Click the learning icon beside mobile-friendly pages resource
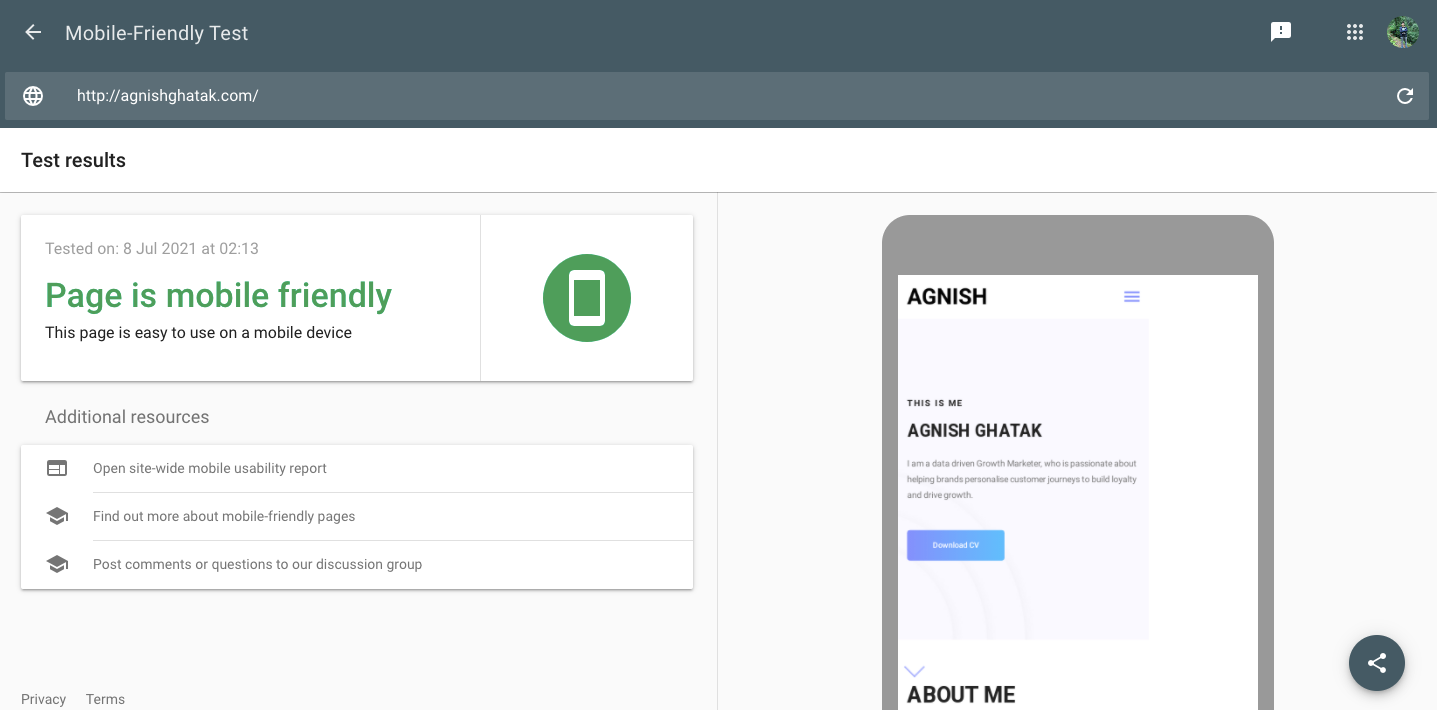The height and width of the screenshot is (710, 1437). pos(57,516)
